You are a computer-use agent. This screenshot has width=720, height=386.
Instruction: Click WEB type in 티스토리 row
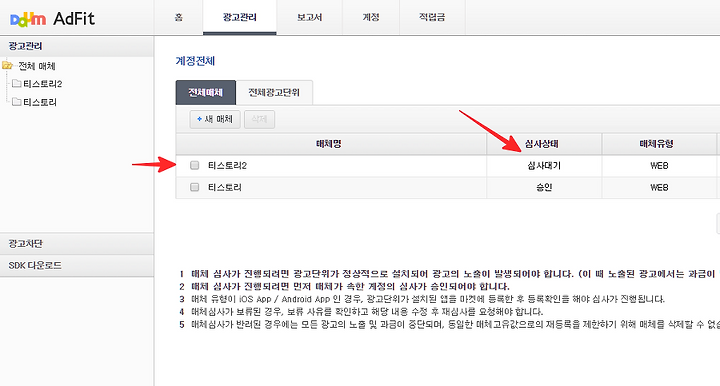coord(659,187)
